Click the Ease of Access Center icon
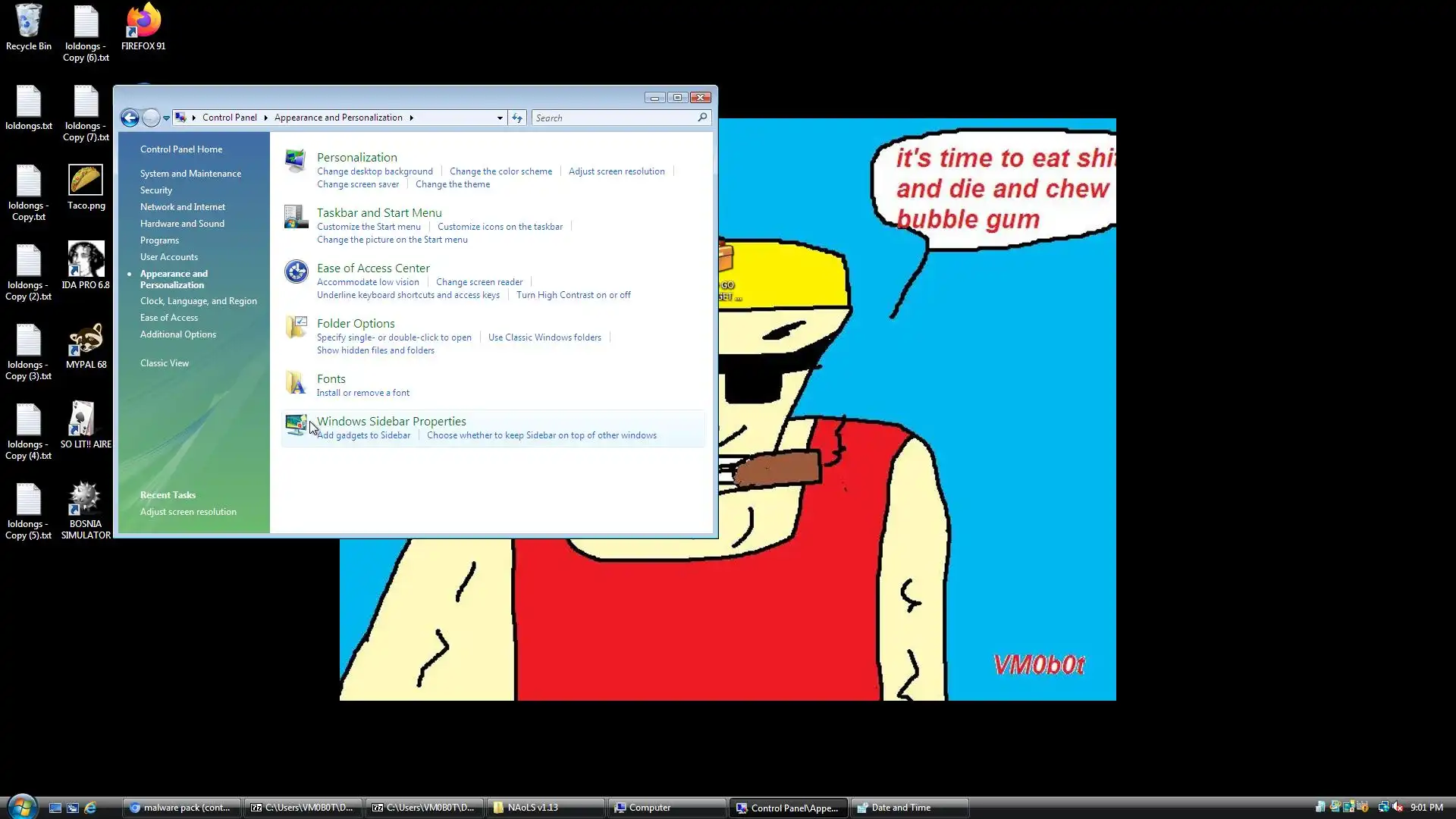The image size is (1456, 819). [x=296, y=271]
